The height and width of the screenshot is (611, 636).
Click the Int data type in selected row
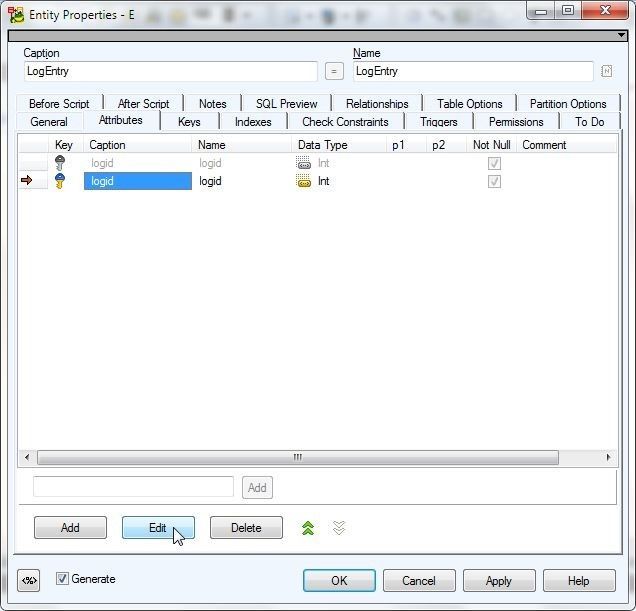point(323,181)
